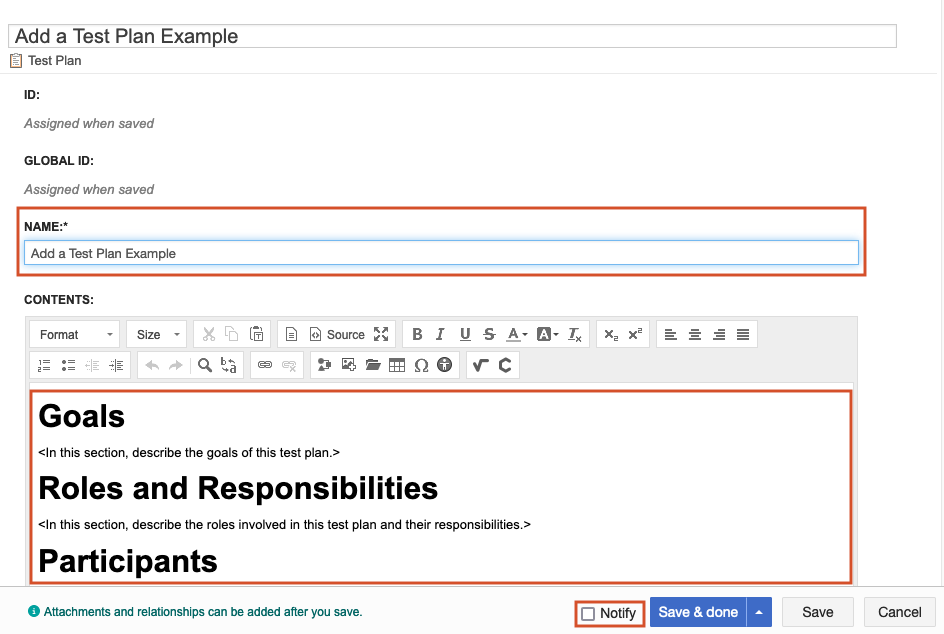Apply italic formatting to text
Viewport: 944px width, 634px height.
(440, 334)
